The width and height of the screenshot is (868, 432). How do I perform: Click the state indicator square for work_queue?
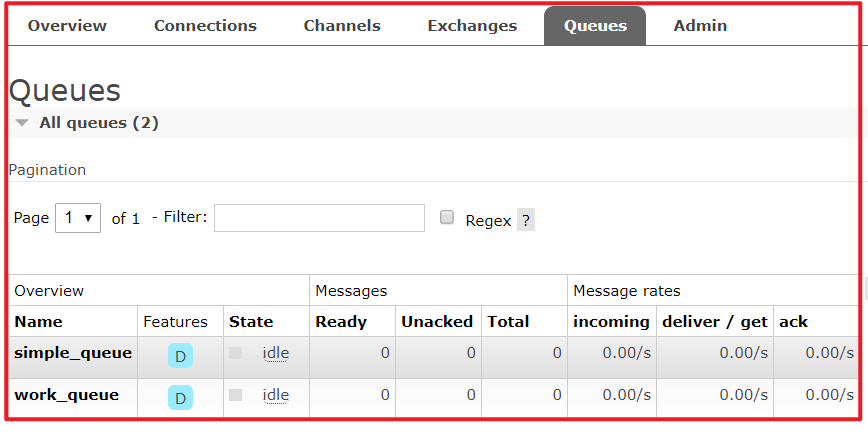236,395
